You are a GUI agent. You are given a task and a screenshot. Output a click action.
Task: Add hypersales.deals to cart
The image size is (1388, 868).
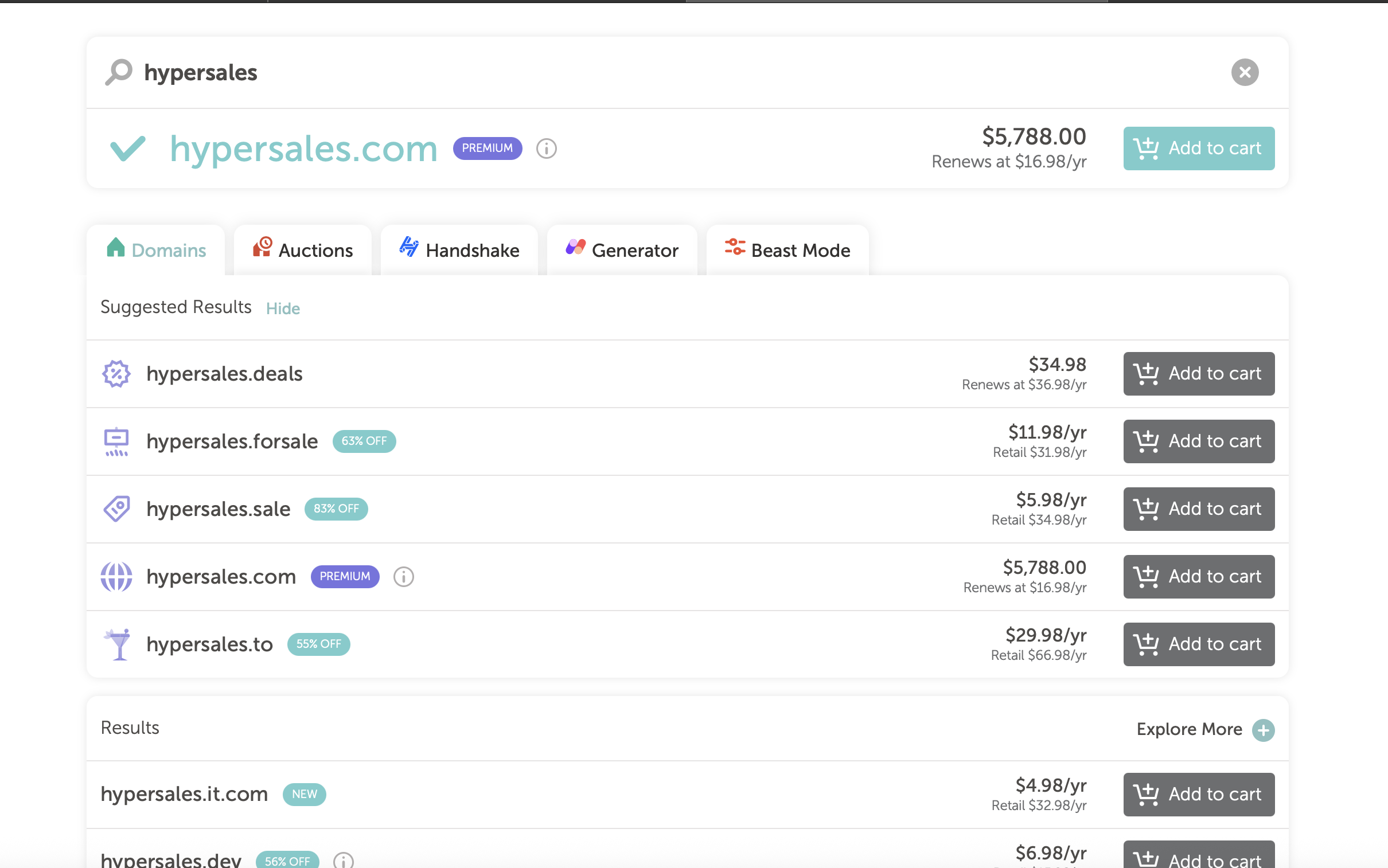point(1199,374)
